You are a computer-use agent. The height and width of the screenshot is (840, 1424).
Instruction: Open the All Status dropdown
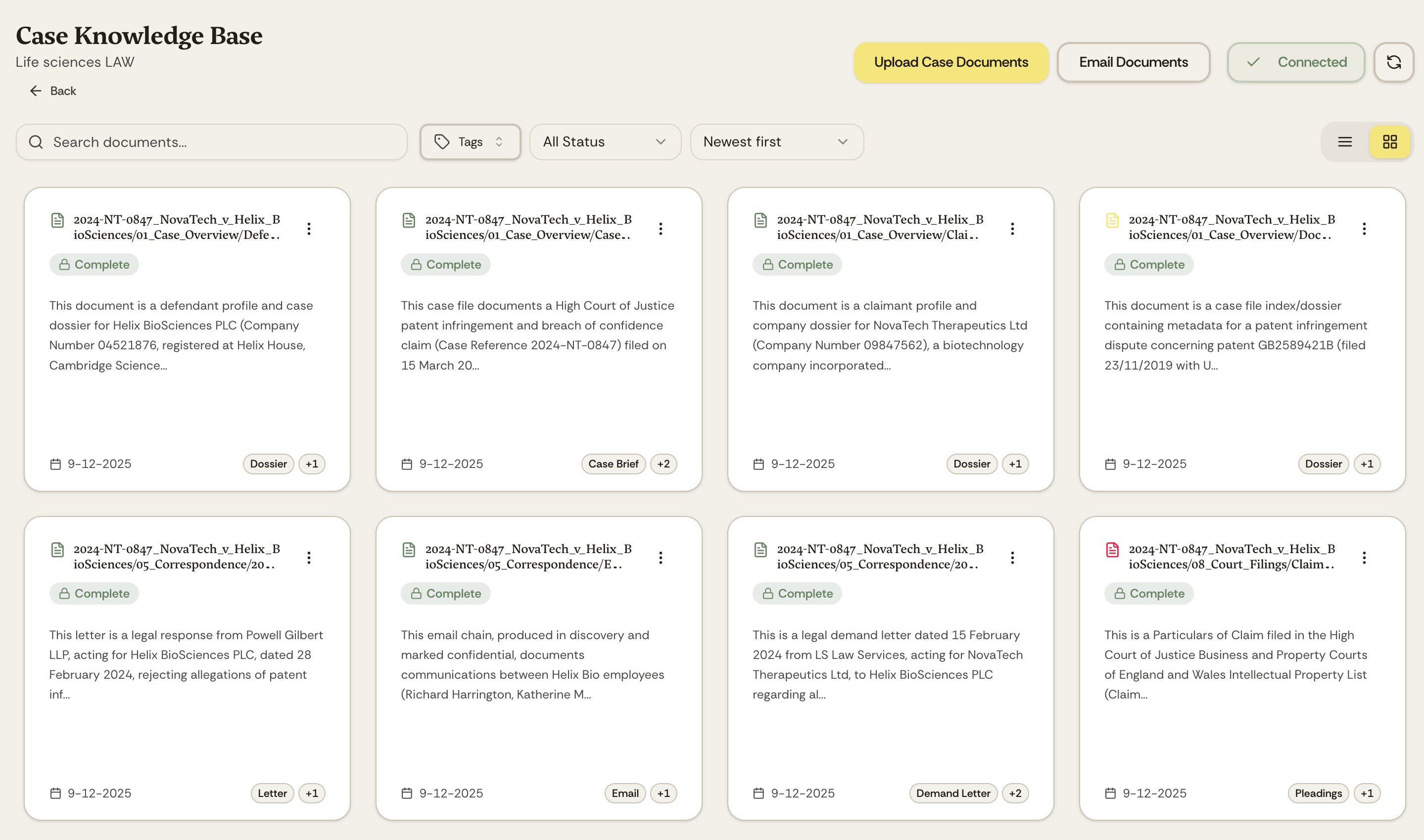point(605,141)
